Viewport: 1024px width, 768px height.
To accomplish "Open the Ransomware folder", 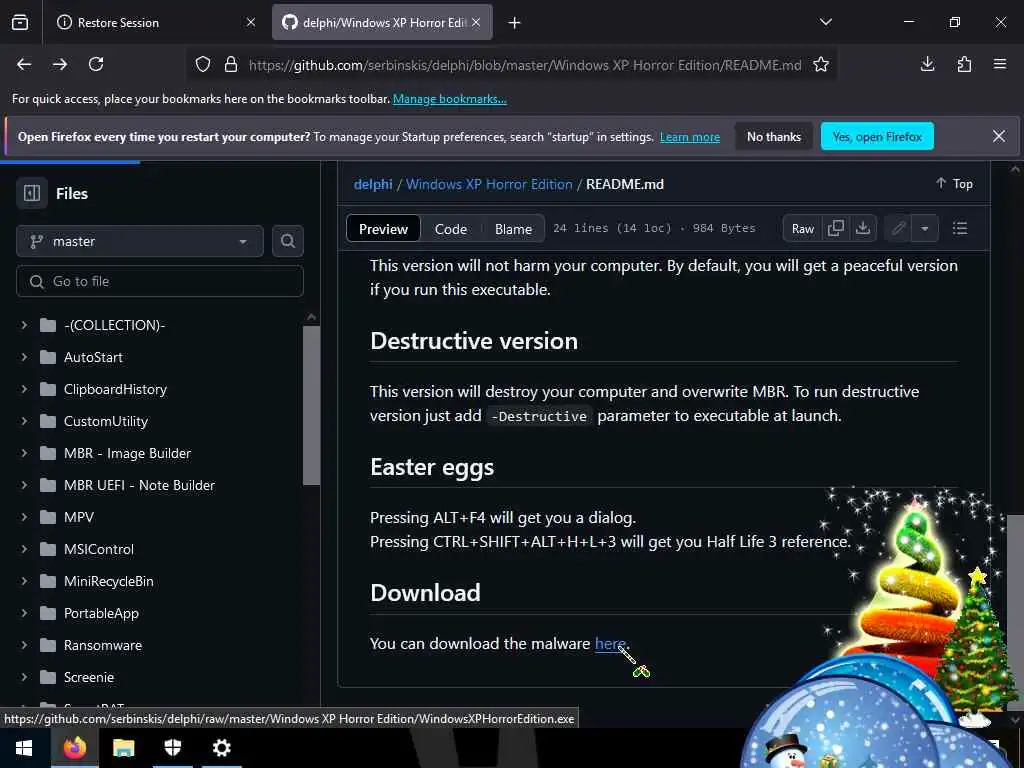I will coord(103,645).
